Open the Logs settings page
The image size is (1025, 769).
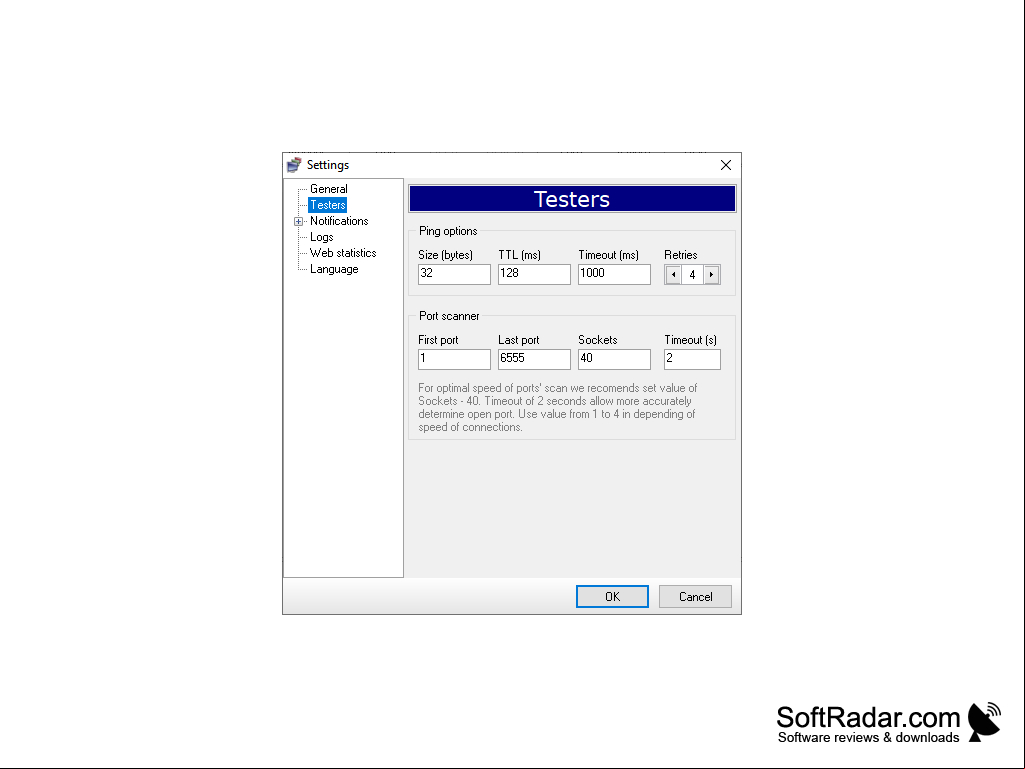[x=321, y=237]
